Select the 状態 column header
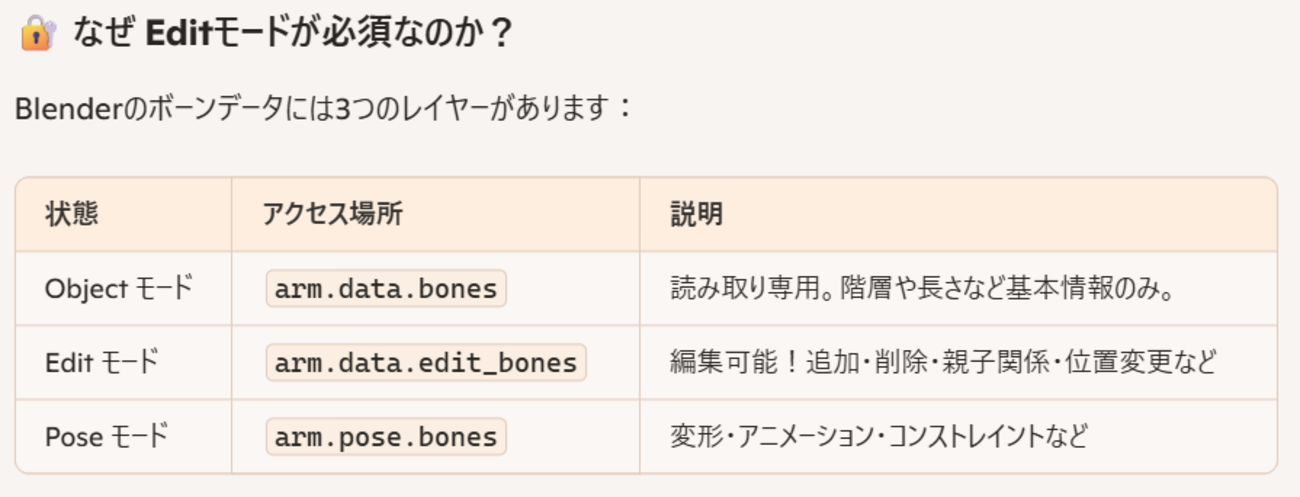1300x497 pixels. (x=72, y=214)
